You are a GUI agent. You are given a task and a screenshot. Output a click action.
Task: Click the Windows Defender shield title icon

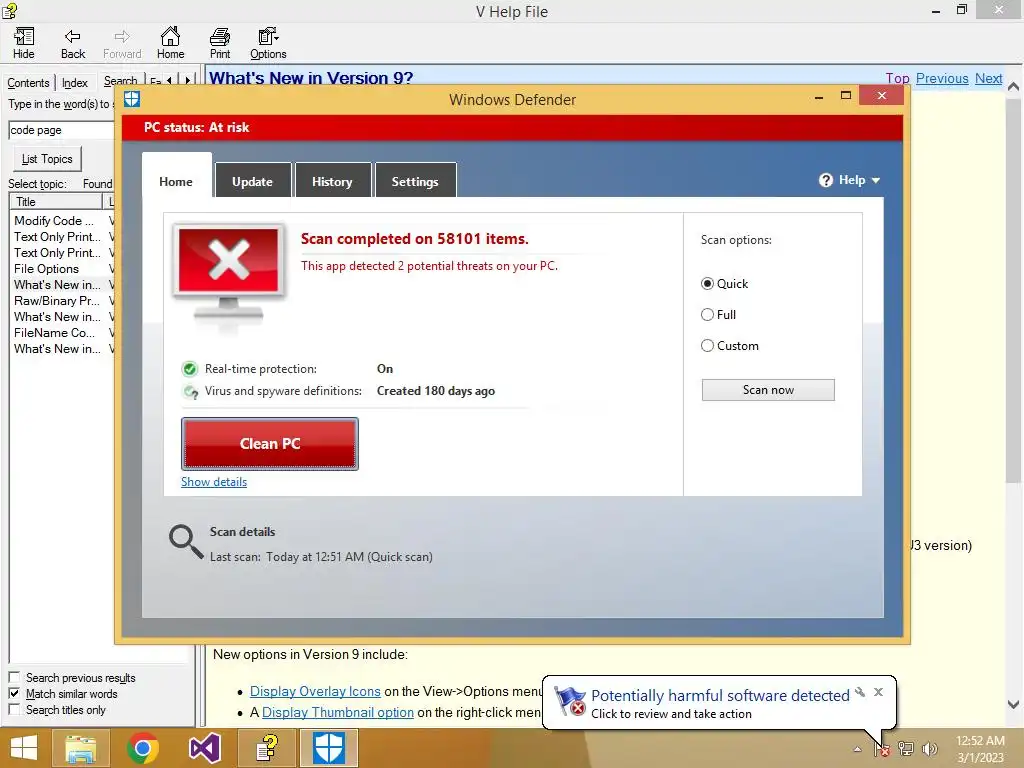tap(132, 99)
